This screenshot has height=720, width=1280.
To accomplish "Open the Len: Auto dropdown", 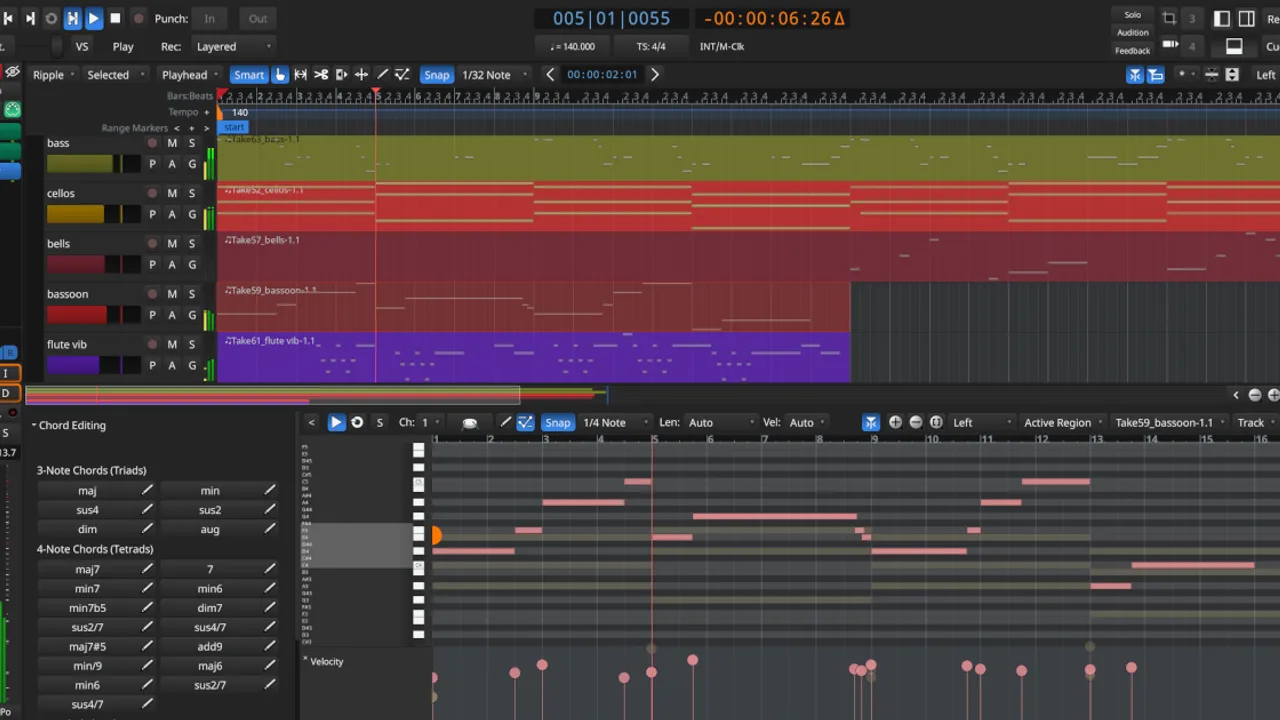I will (721, 422).
